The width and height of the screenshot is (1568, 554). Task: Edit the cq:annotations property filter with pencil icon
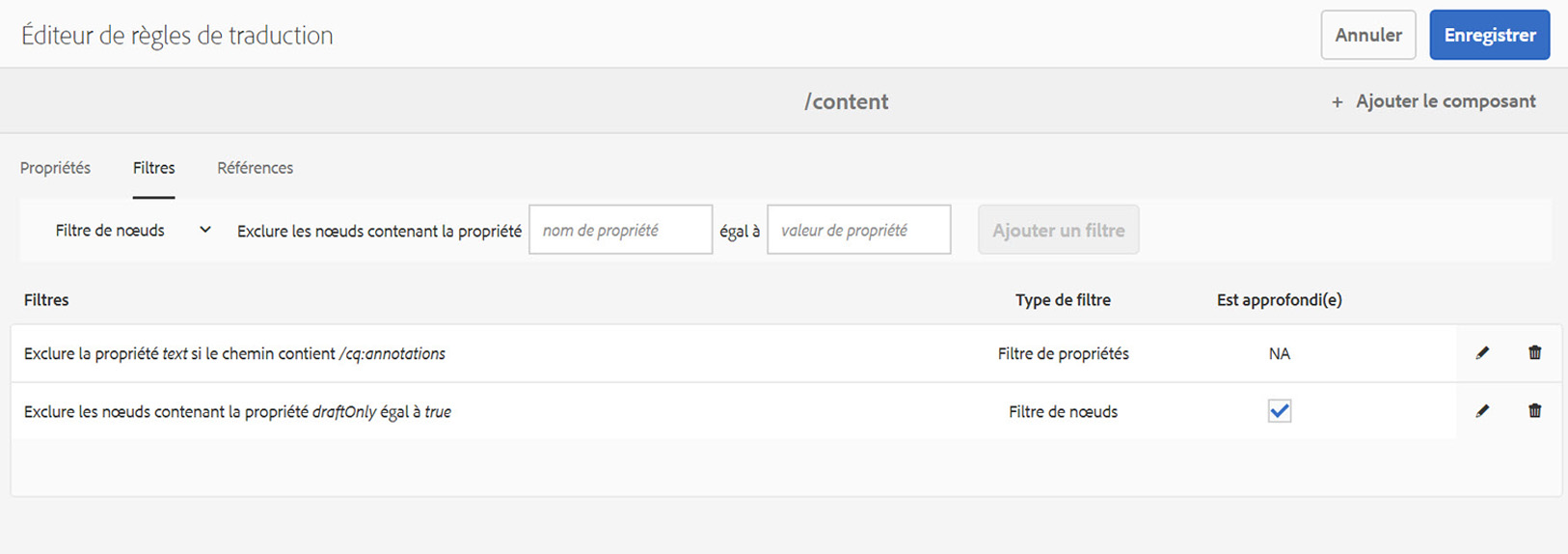(x=1482, y=353)
